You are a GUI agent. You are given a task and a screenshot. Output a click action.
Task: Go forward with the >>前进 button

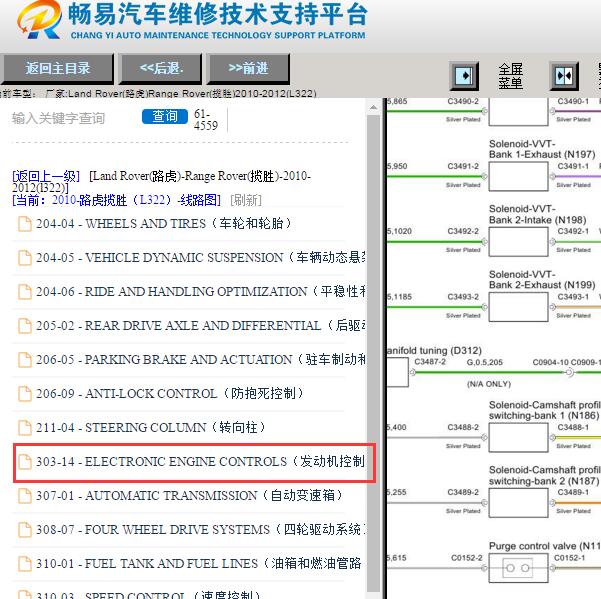pyautogui.click(x=248, y=69)
